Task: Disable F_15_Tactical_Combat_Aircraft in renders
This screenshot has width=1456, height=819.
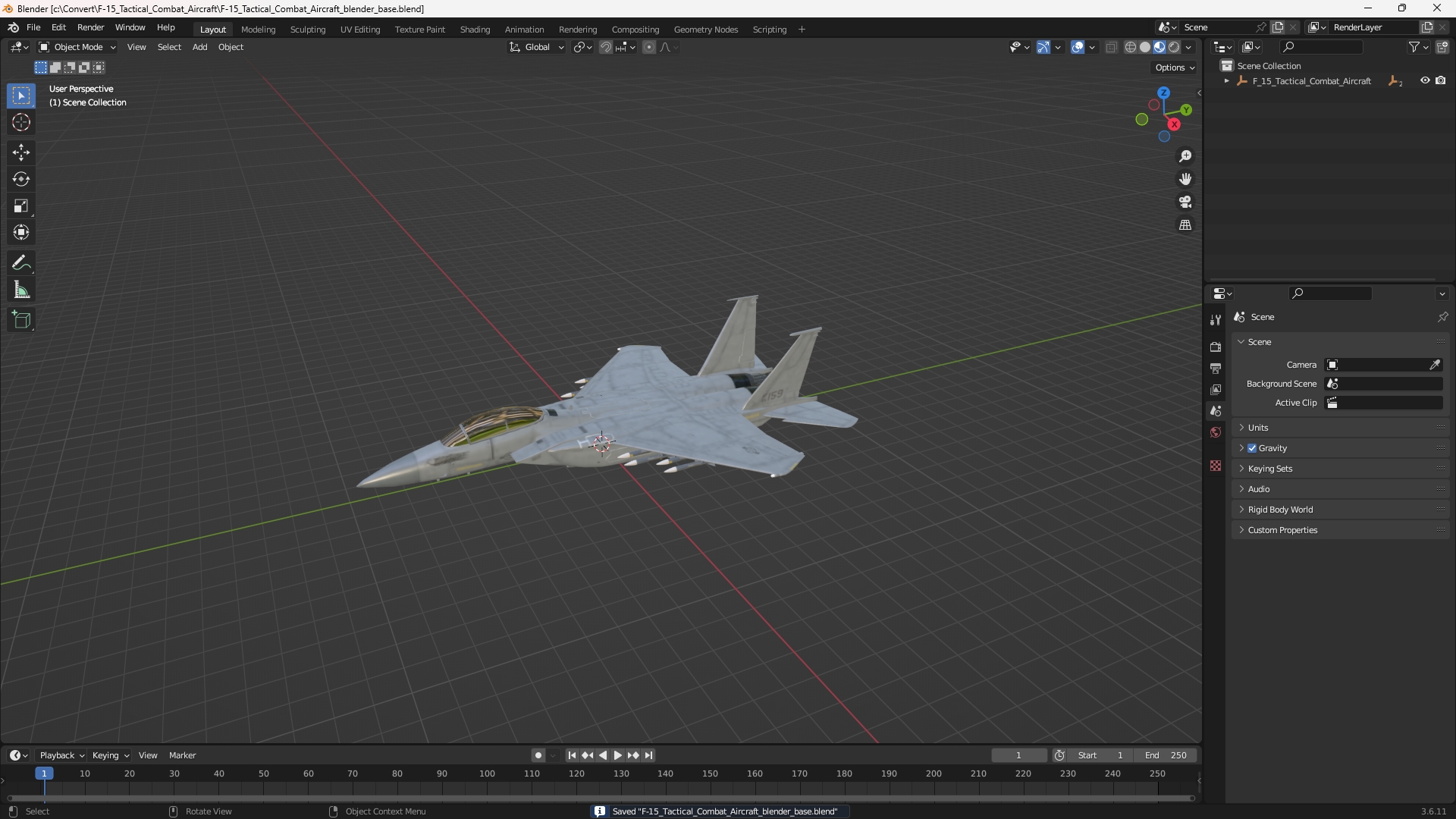Action: [x=1441, y=80]
